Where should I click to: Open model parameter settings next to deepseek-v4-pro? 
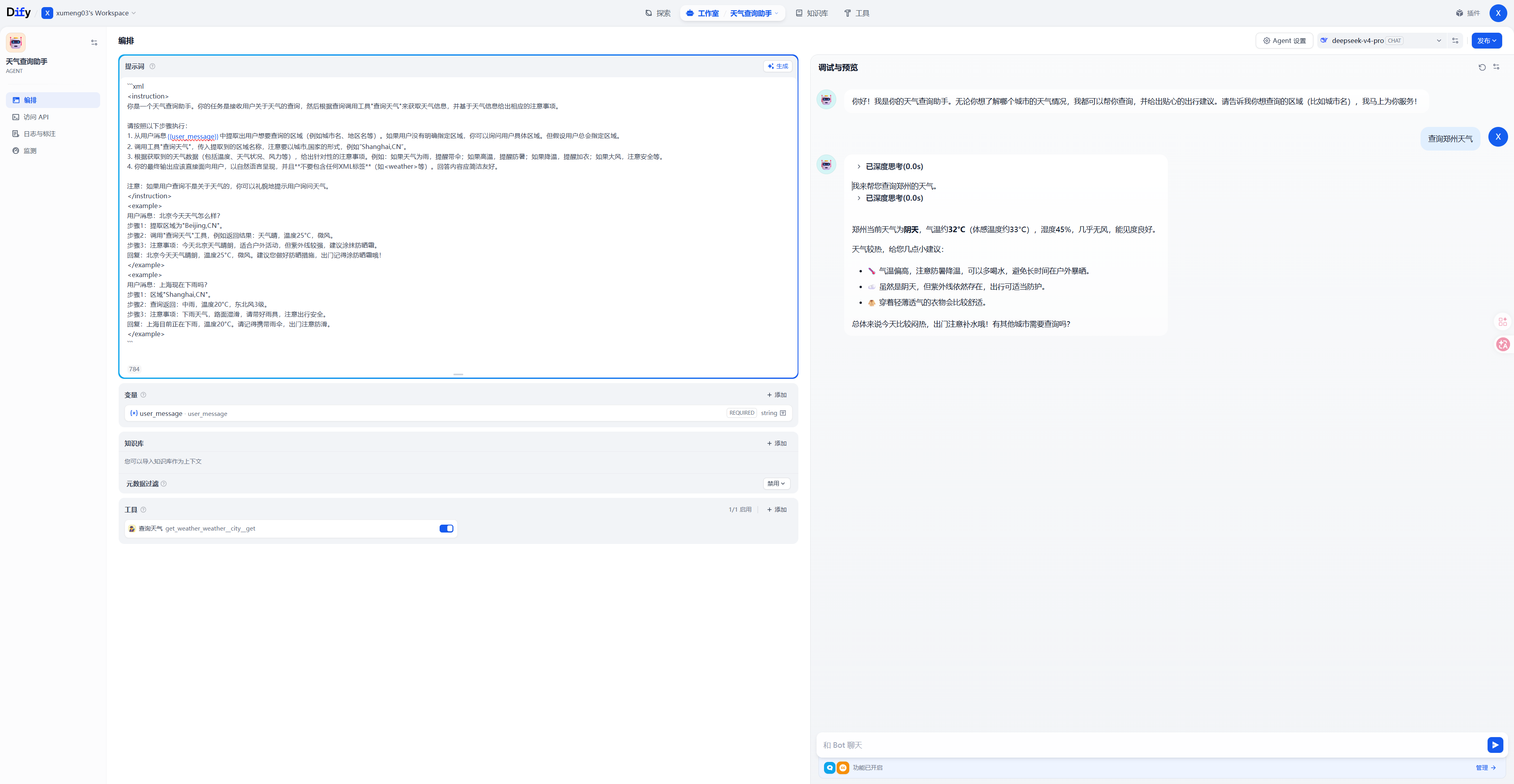(1455, 41)
